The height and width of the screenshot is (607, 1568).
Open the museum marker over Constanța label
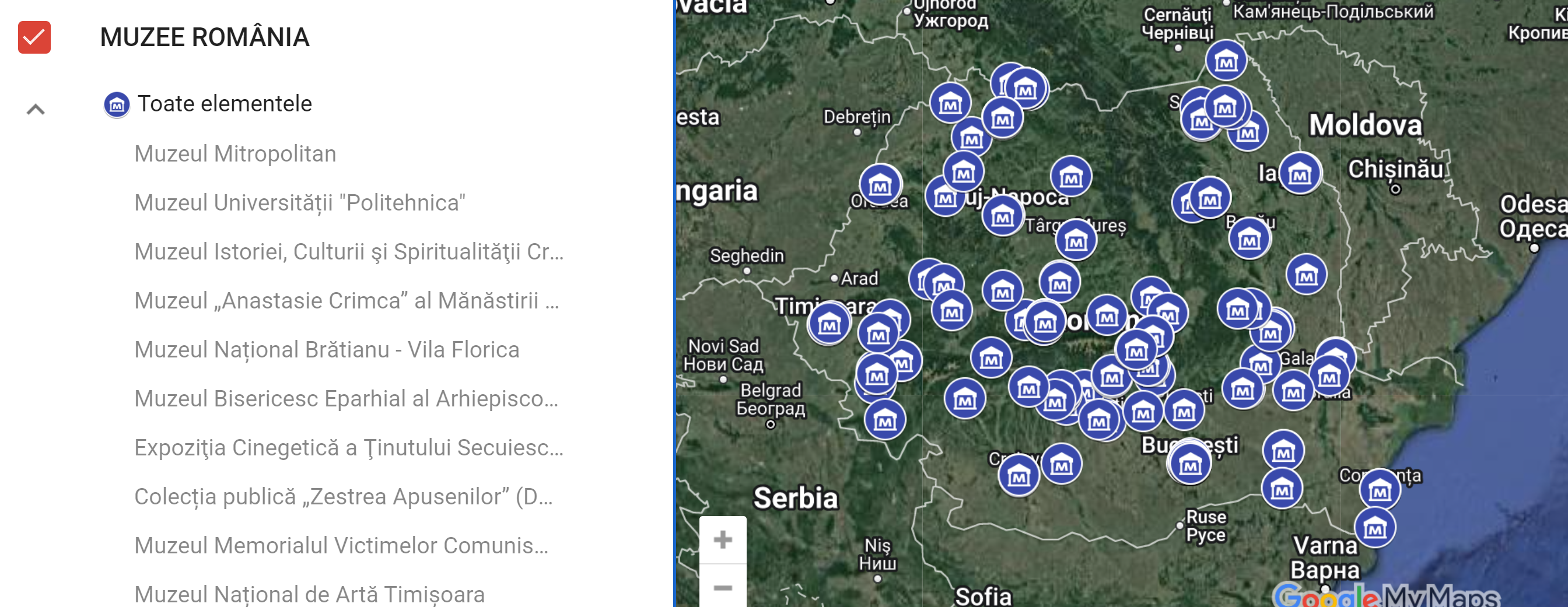coord(1380,489)
